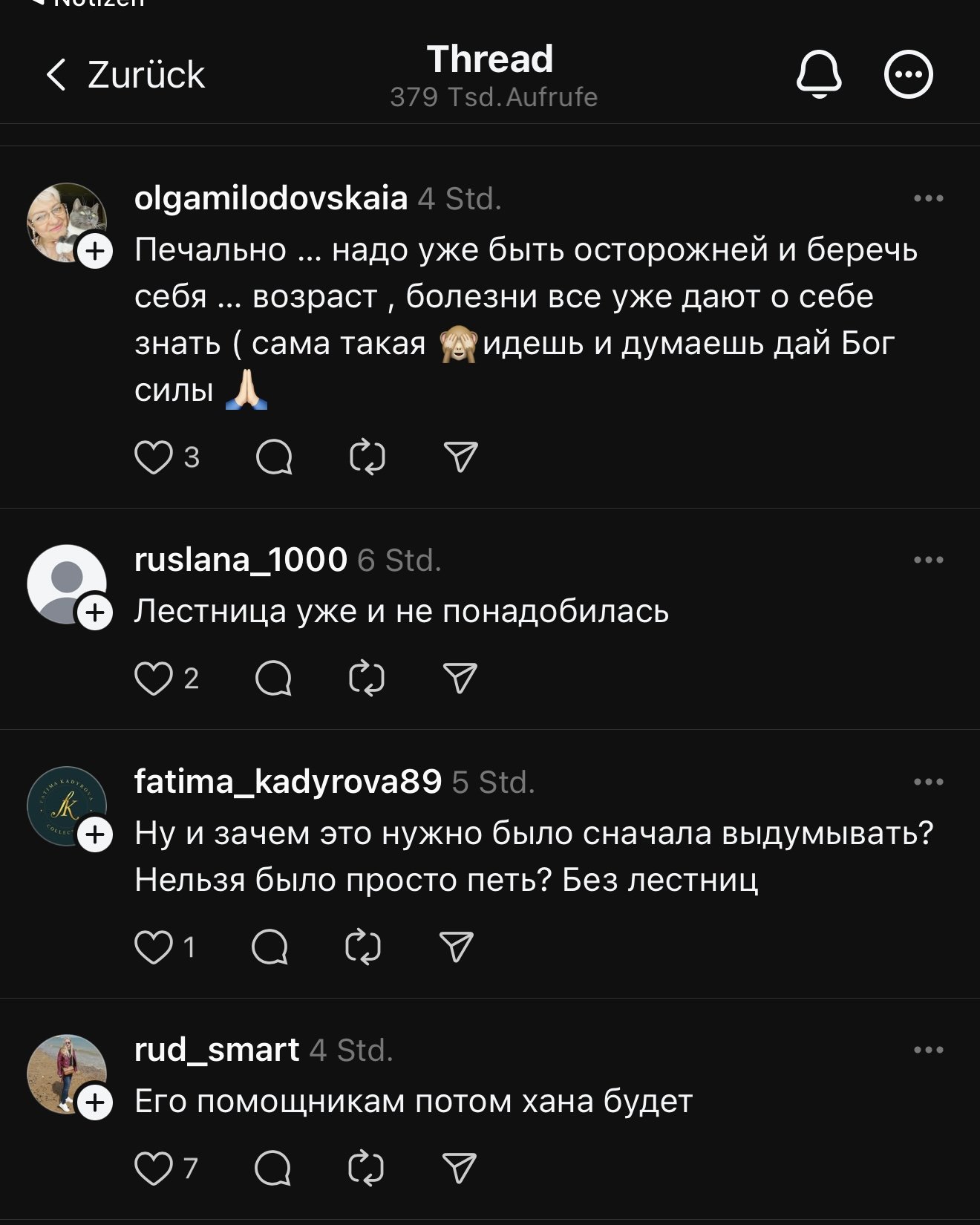
Task: Open more options for fatima_kadyrova89's comment
Action: pos(928,782)
